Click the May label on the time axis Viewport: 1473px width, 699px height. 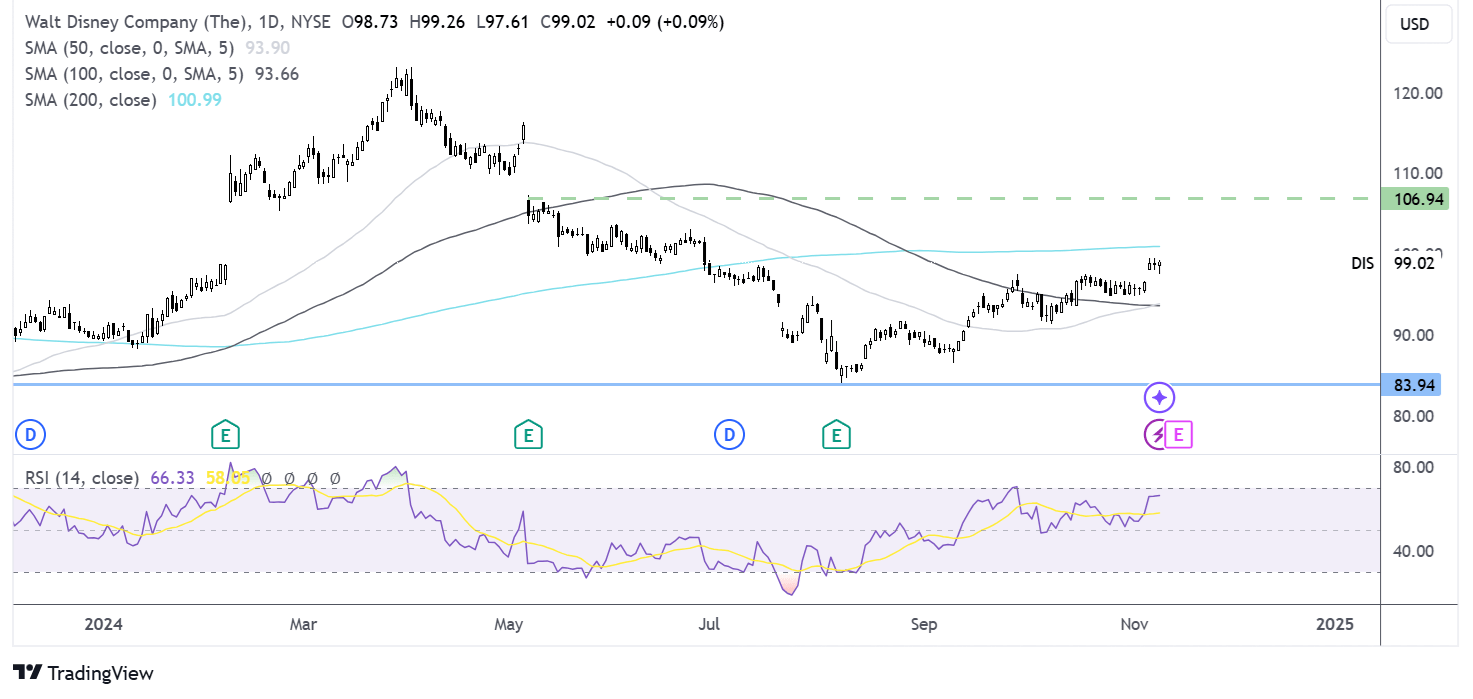point(509,624)
